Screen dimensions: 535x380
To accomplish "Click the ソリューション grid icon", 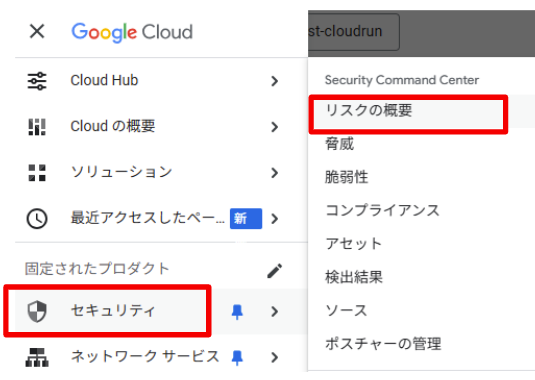I will click(37, 173).
